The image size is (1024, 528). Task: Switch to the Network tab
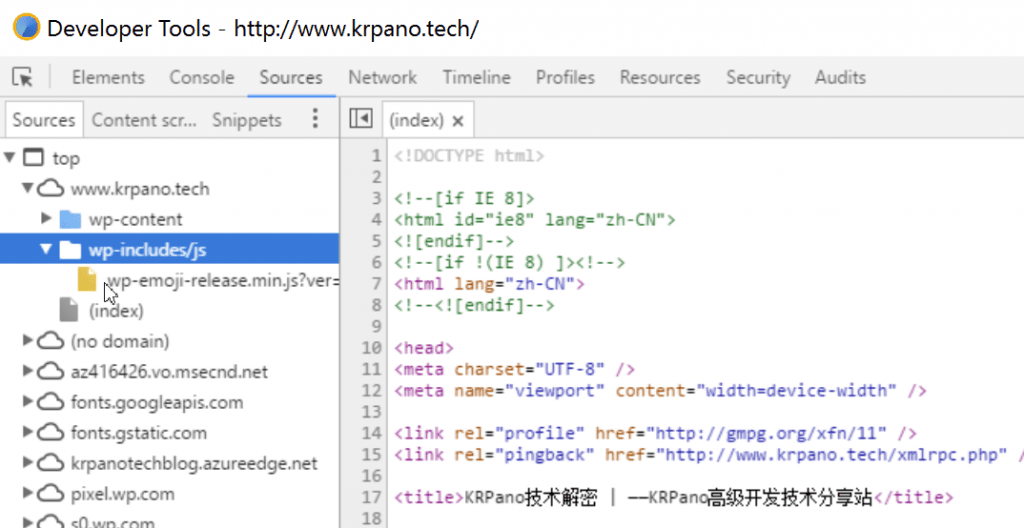pyautogui.click(x=382, y=78)
